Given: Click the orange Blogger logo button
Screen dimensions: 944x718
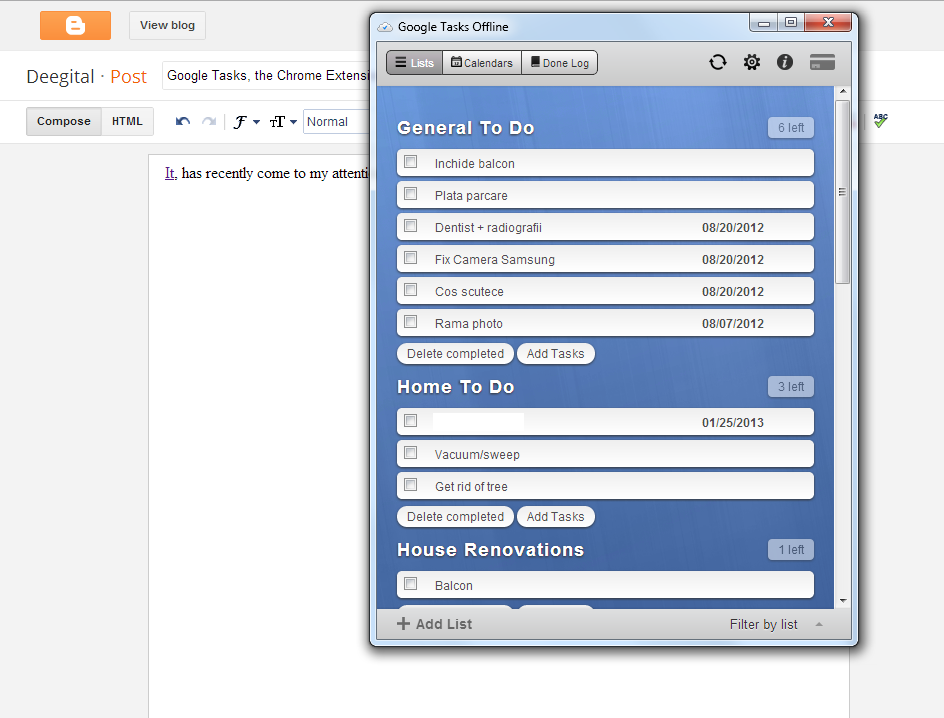Looking at the screenshot, I should pos(75,25).
